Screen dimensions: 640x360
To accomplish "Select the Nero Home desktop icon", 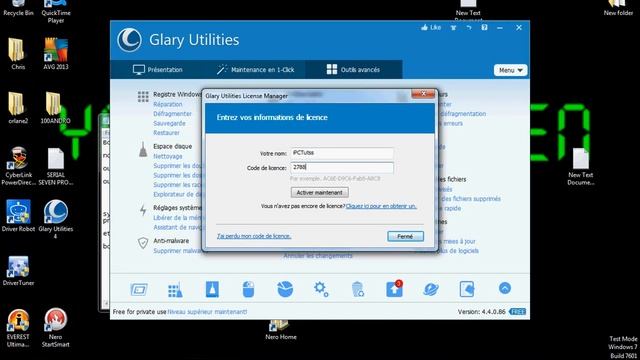I will pos(280,330).
